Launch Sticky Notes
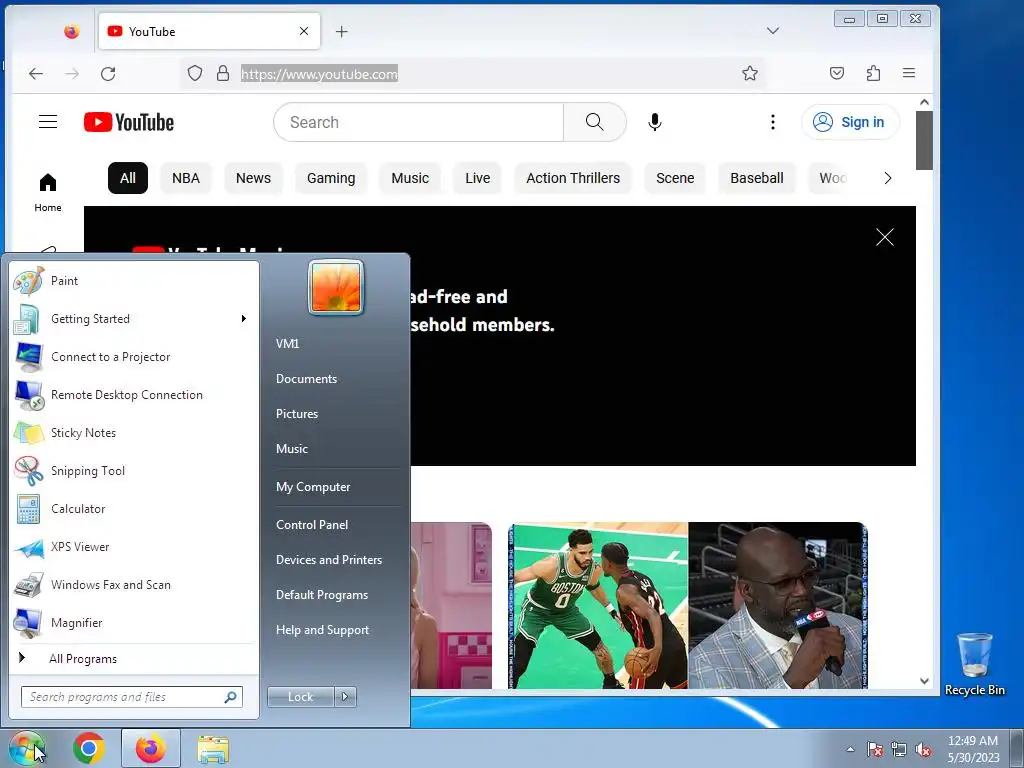 pos(134,432)
